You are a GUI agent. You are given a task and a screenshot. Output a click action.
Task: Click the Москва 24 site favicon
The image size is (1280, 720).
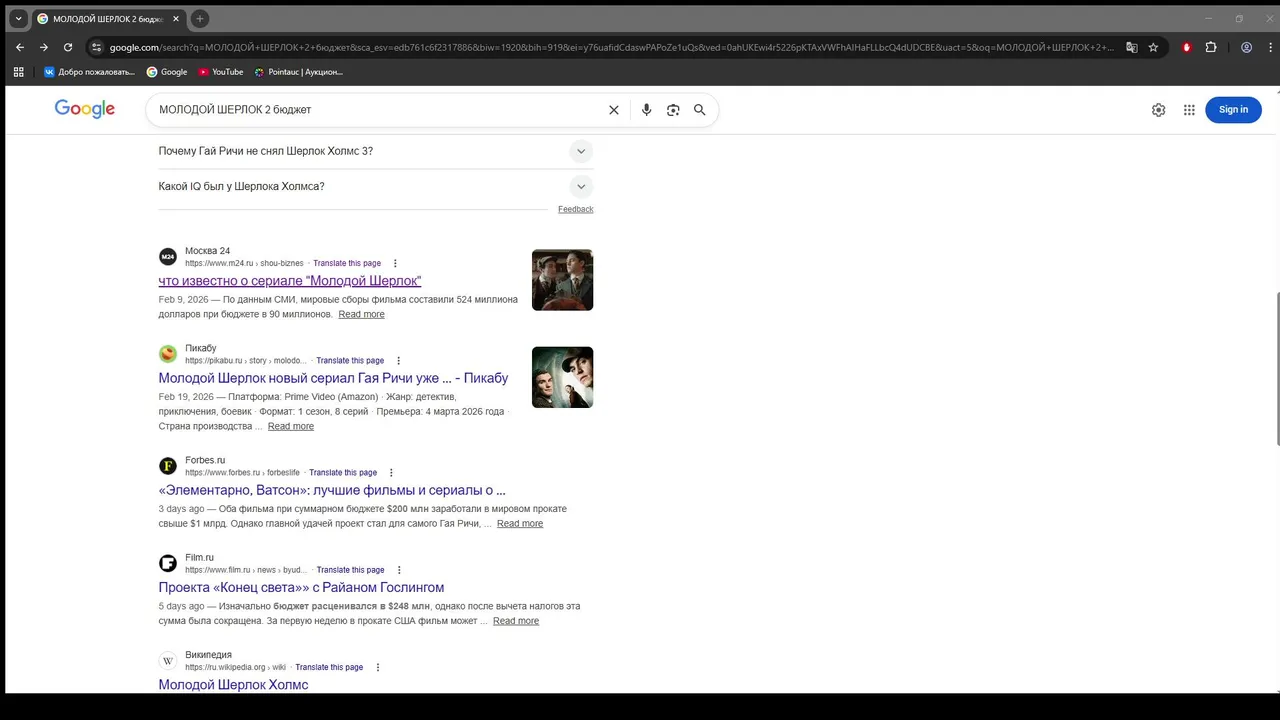pyautogui.click(x=168, y=257)
